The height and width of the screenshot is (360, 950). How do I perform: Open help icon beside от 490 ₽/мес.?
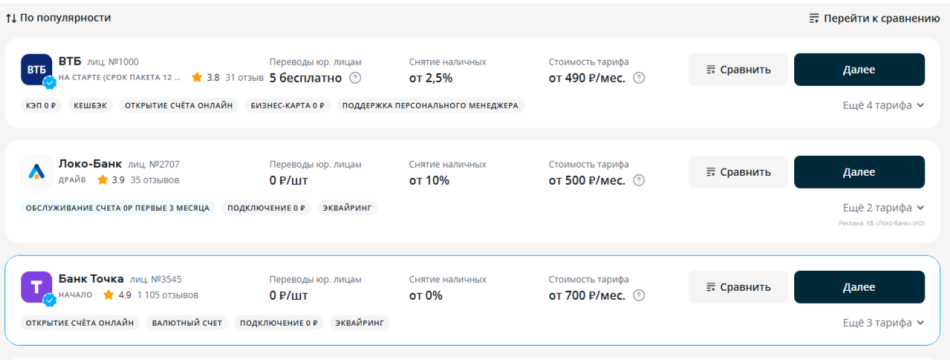[639, 78]
